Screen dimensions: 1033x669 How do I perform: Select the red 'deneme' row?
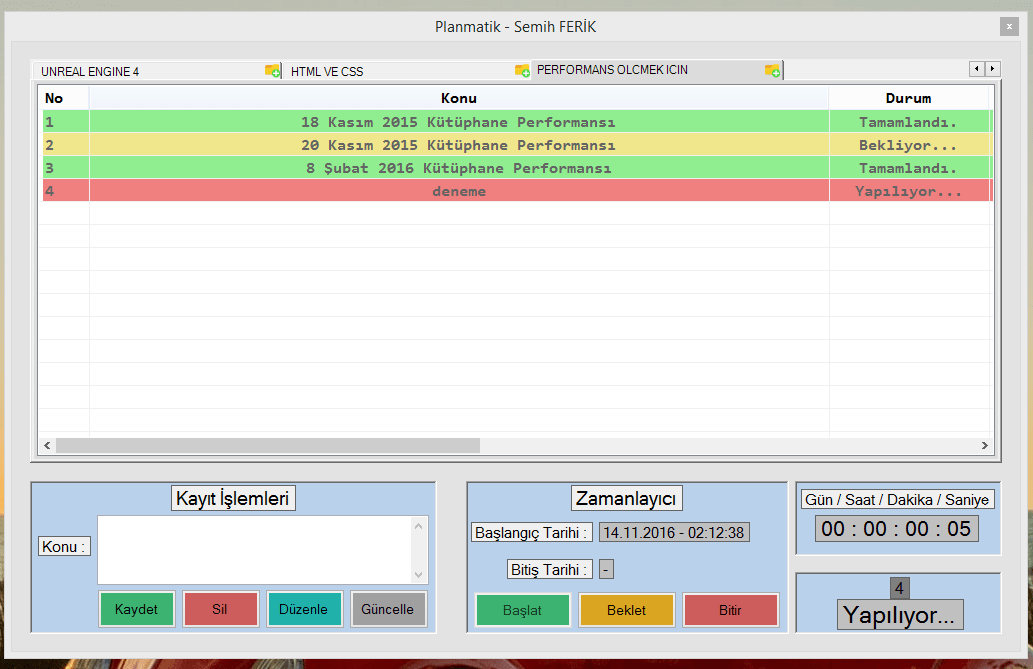click(459, 191)
